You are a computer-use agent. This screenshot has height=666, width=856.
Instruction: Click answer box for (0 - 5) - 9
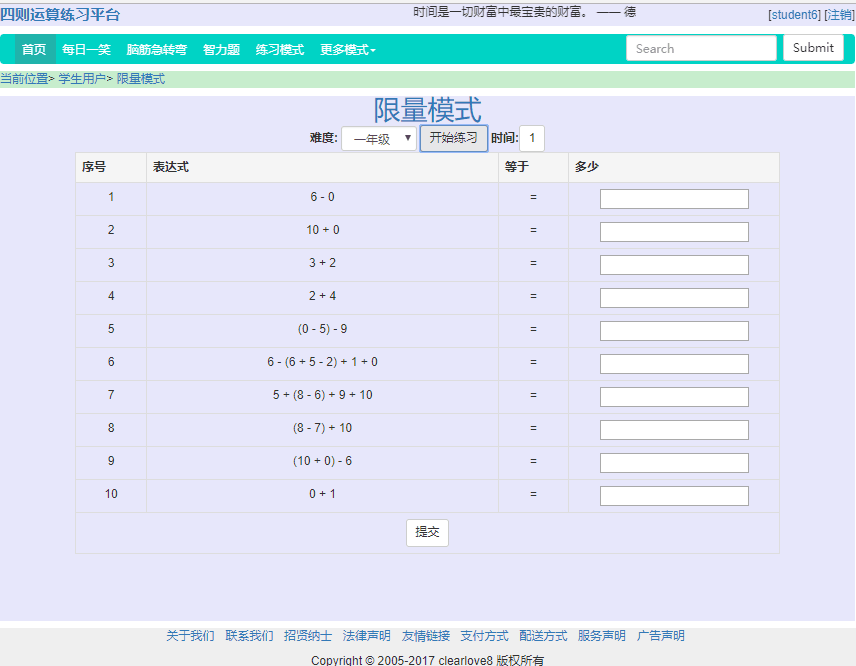coord(674,331)
